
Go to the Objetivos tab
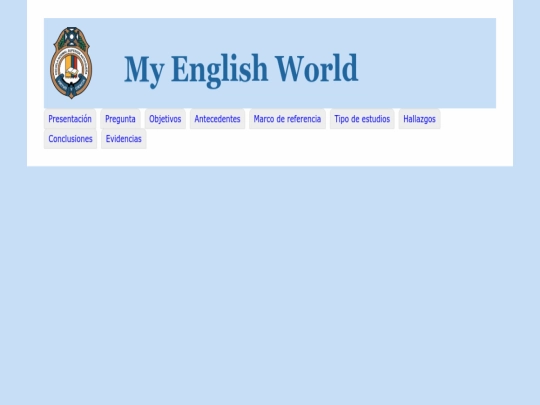coord(165,119)
